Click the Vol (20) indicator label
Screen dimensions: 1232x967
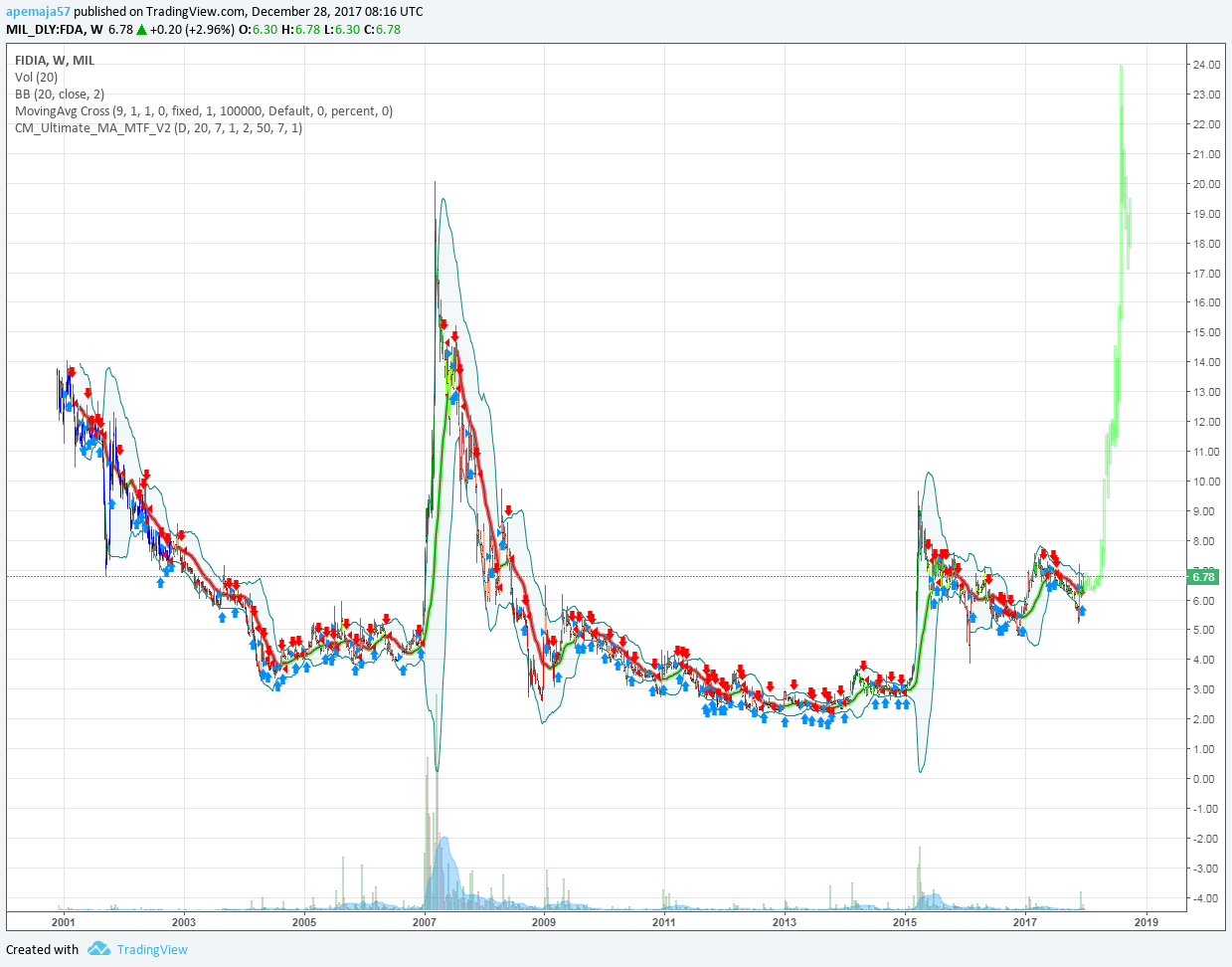37,77
